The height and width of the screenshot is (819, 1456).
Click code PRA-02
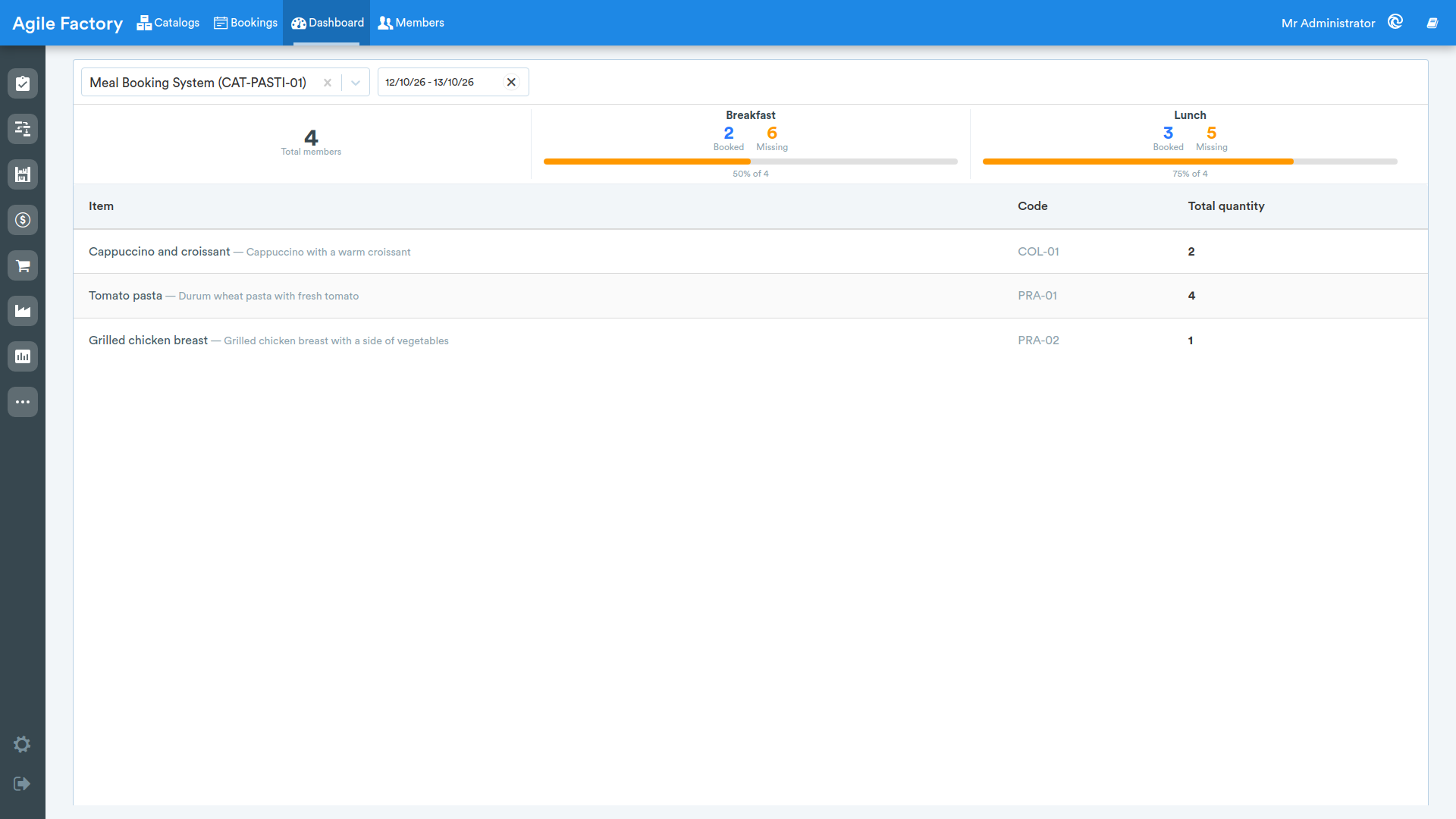(x=1038, y=340)
